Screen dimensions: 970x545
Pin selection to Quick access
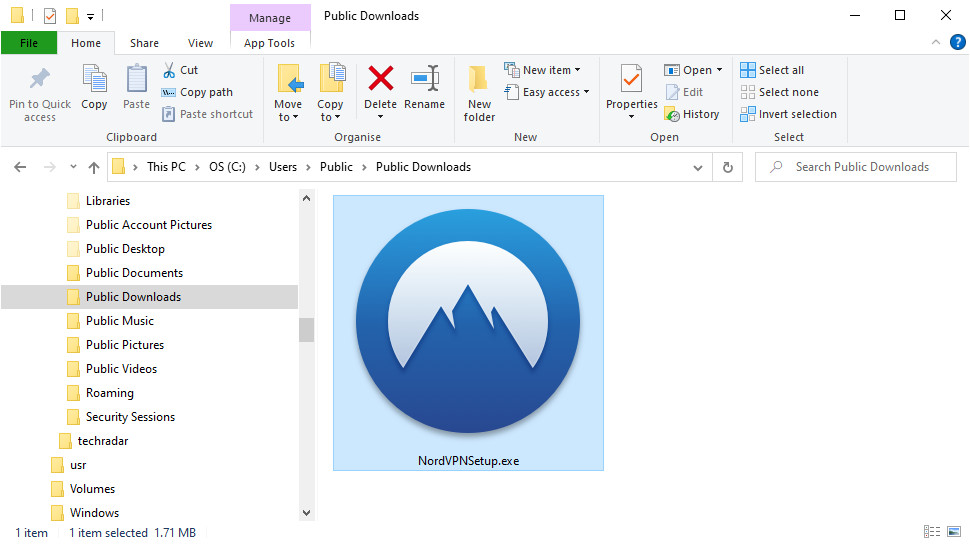[40, 94]
